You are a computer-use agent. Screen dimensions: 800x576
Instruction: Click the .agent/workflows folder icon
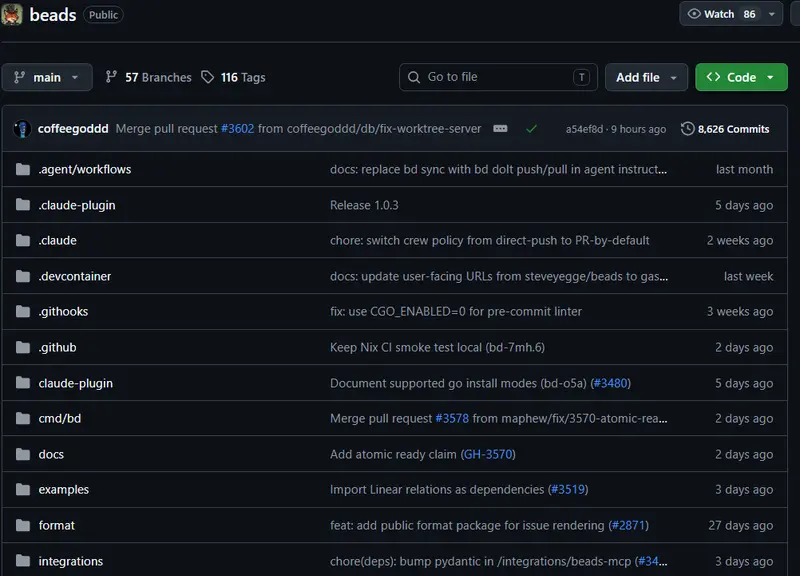coord(23,169)
